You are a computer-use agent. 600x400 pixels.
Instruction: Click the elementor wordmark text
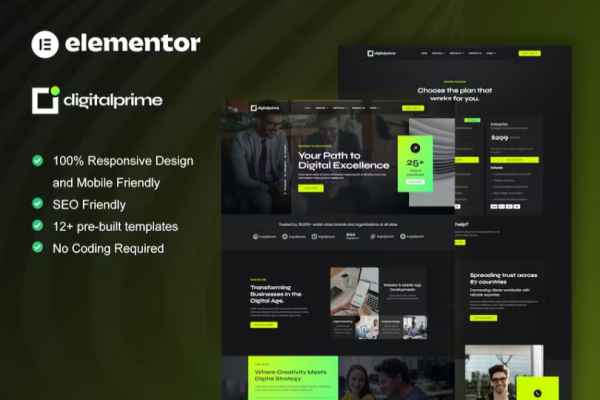pyautogui.click(x=132, y=43)
